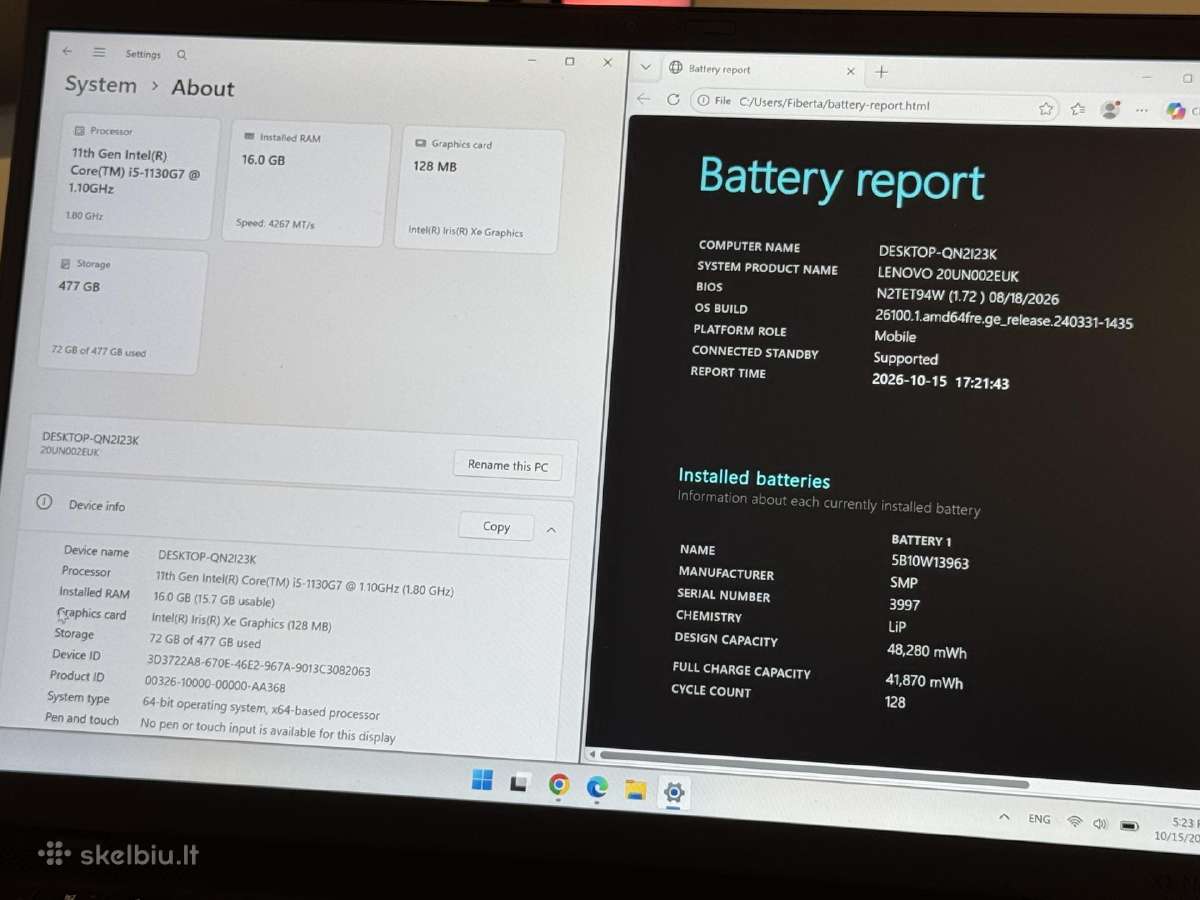Open Task View on taskbar
1200x900 pixels.
pyautogui.click(x=519, y=784)
